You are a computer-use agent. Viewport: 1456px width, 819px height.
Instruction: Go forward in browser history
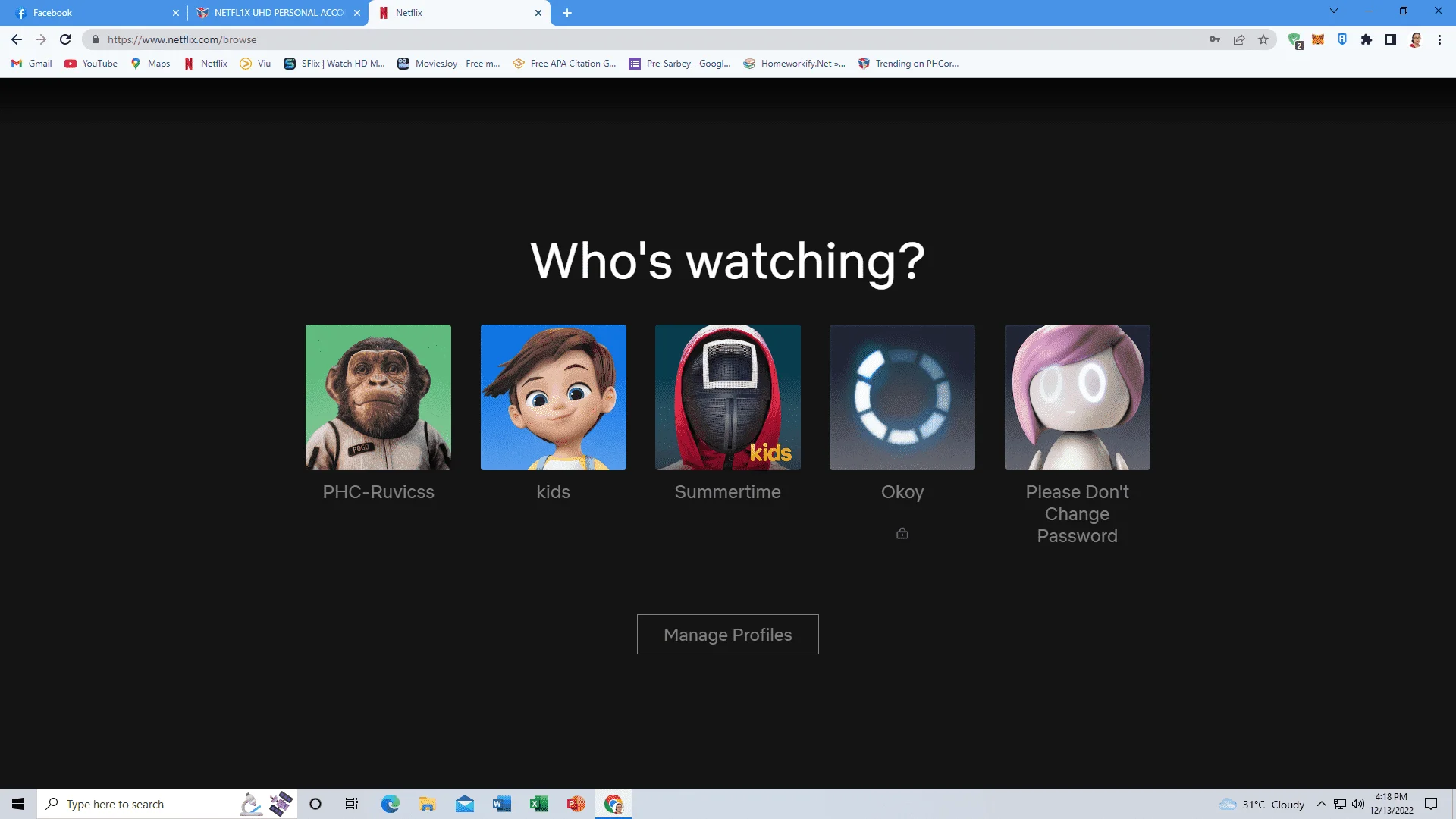tap(41, 39)
